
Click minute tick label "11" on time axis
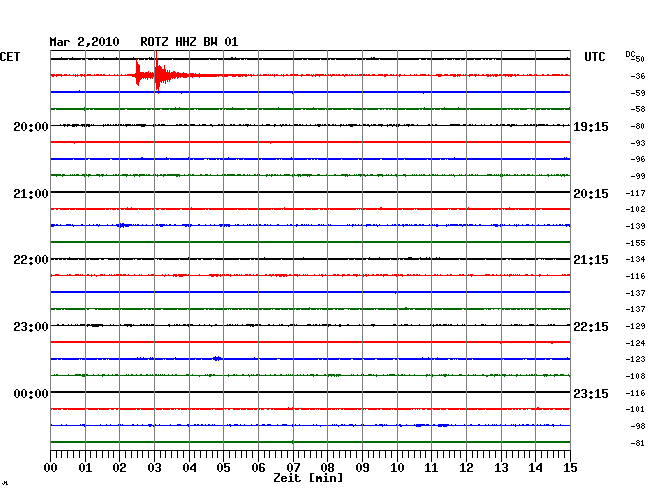431,468
